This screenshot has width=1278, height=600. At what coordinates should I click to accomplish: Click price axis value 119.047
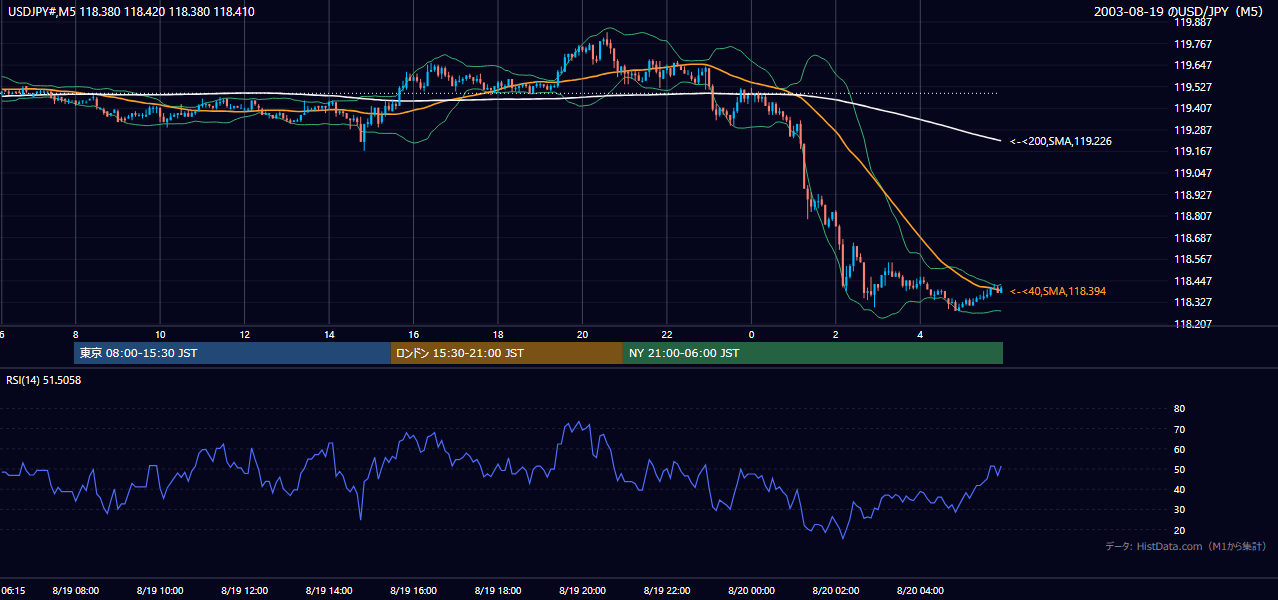coord(1193,173)
